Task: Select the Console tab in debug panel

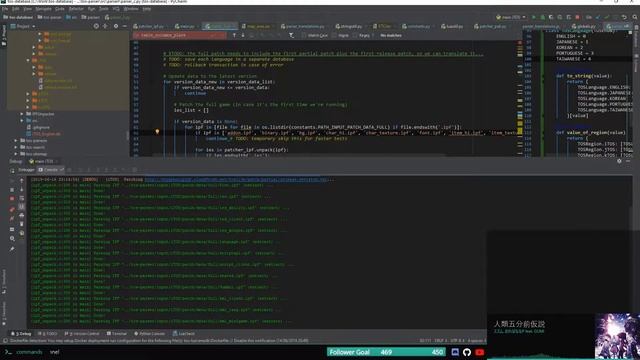Action: click(x=51, y=170)
